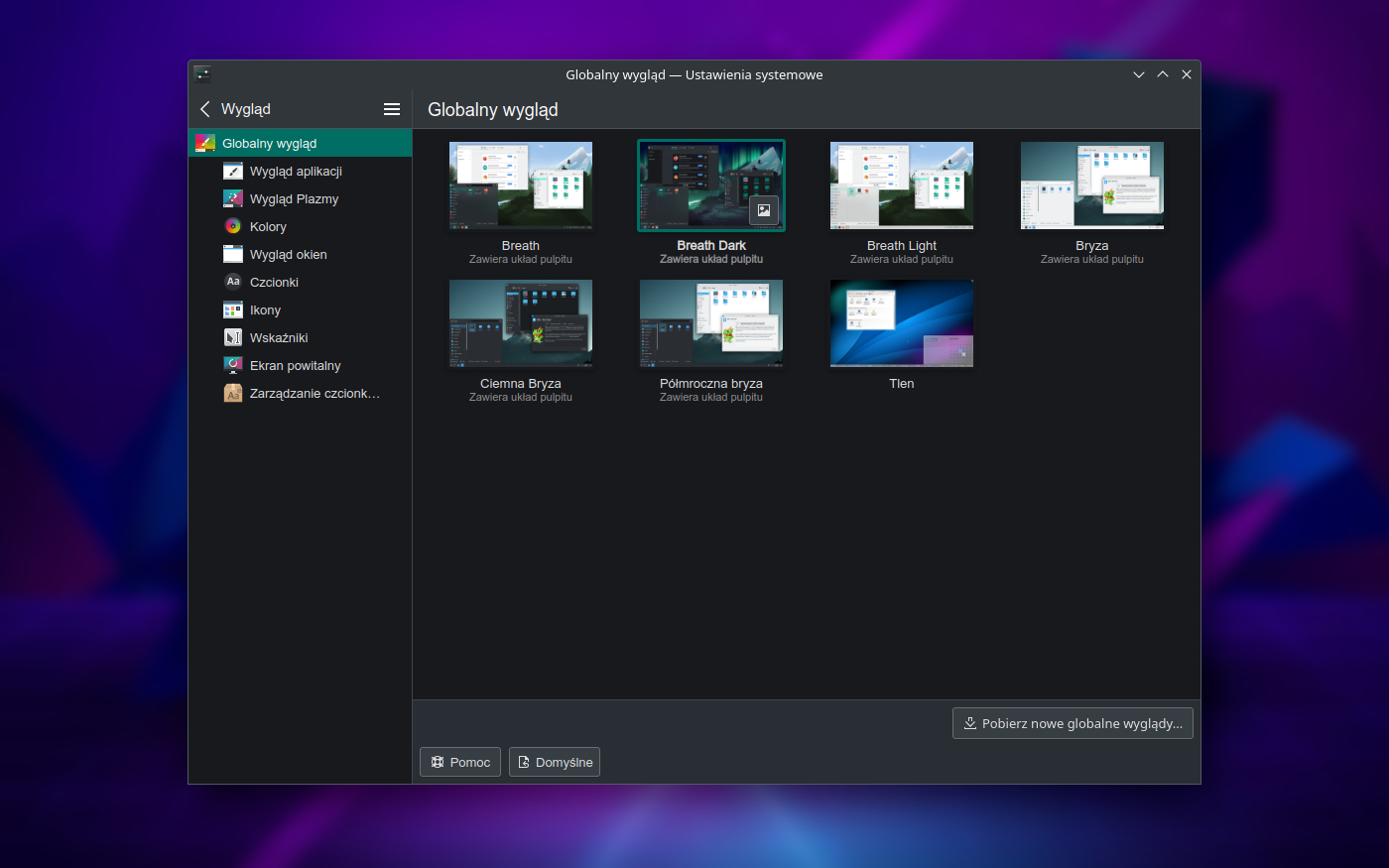Screen dimensions: 1389x868
Task: Click the Kolory color wheel icon
Action: point(233,226)
